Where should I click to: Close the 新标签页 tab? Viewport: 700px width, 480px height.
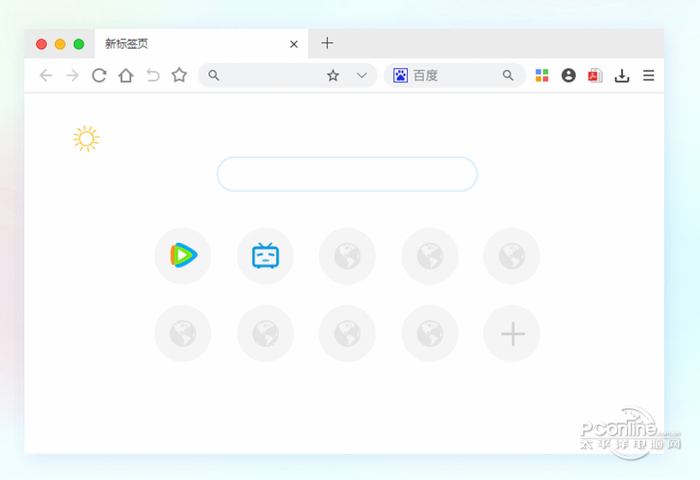294,44
